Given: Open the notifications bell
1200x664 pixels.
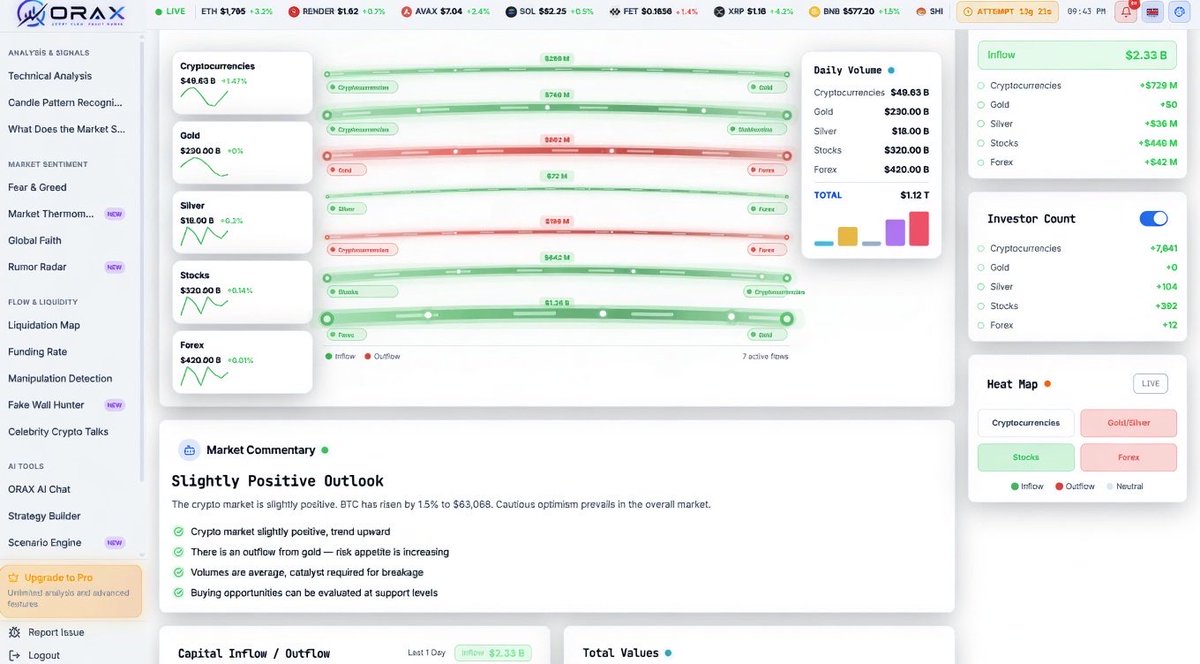Looking at the screenshot, I should tap(1128, 12).
